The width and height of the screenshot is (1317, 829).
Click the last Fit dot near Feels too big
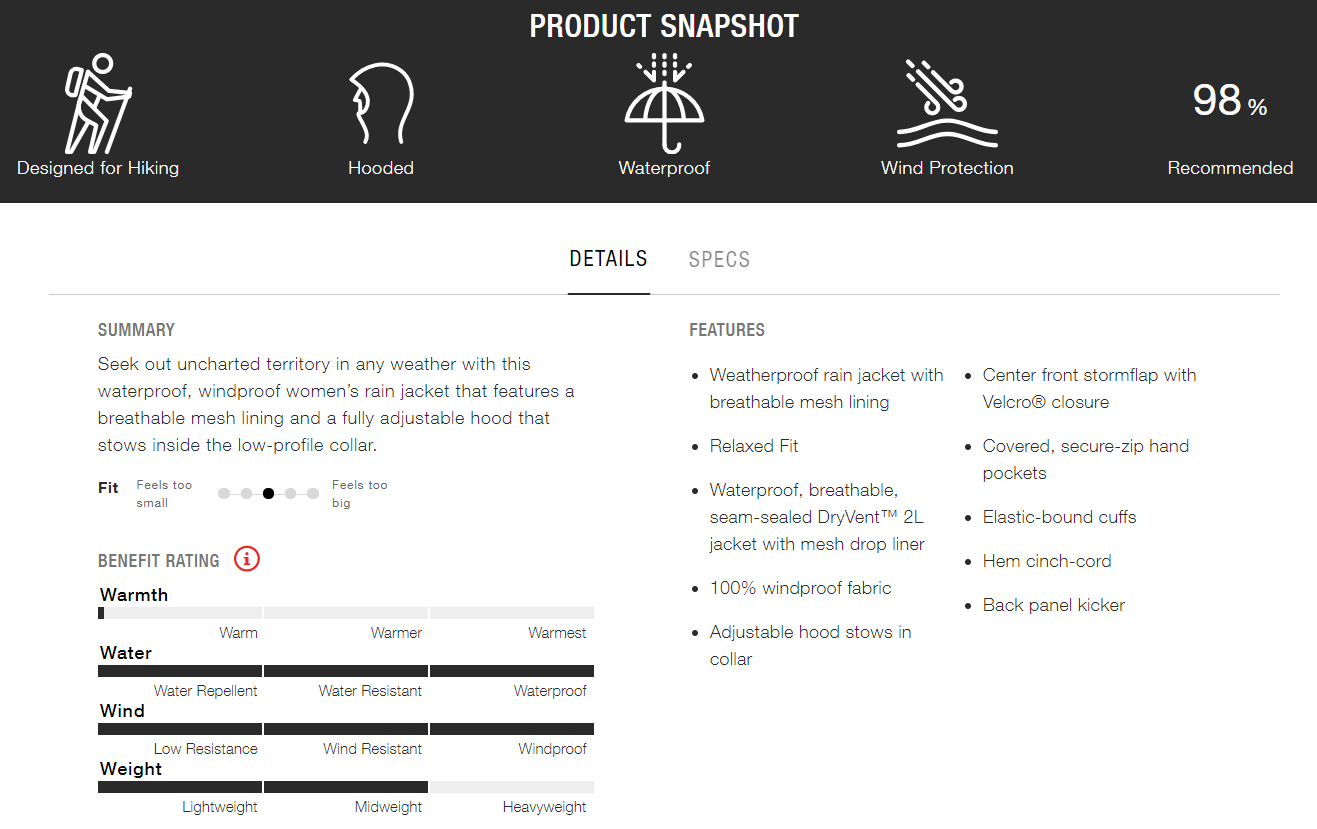coord(313,493)
